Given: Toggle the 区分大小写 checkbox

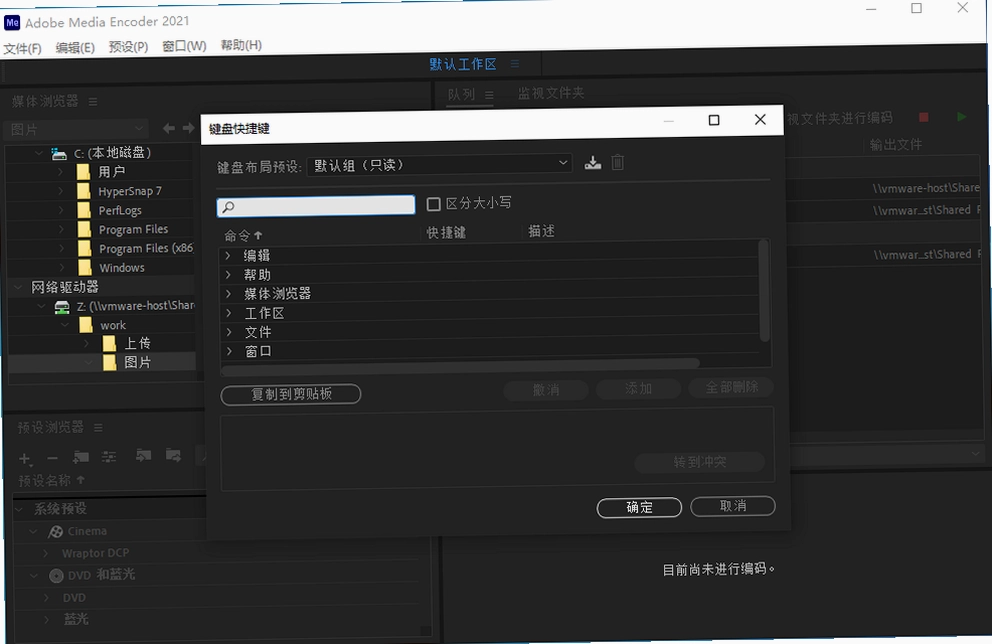Looking at the screenshot, I should point(433,204).
